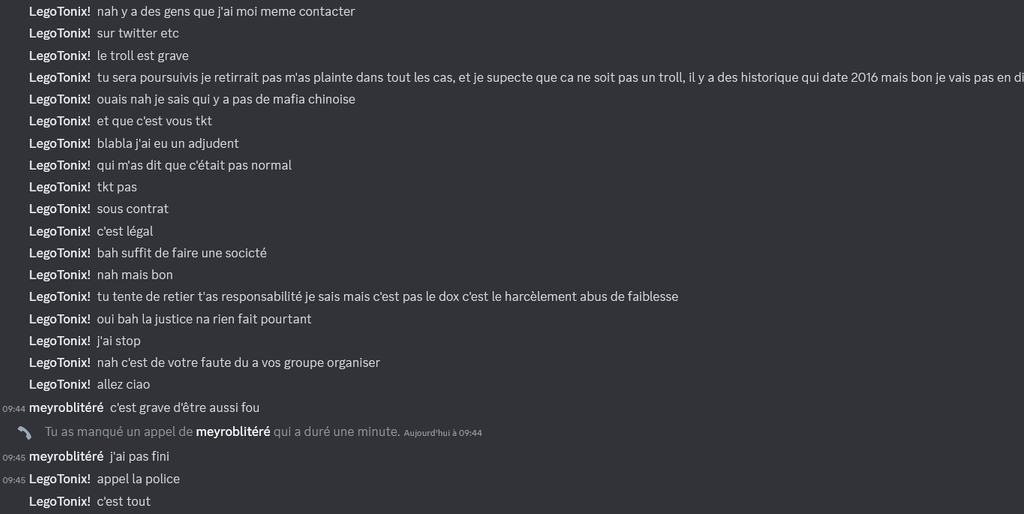
Task: Select LegoTonix! author name beside "c'est légal"
Action: [x=59, y=231]
